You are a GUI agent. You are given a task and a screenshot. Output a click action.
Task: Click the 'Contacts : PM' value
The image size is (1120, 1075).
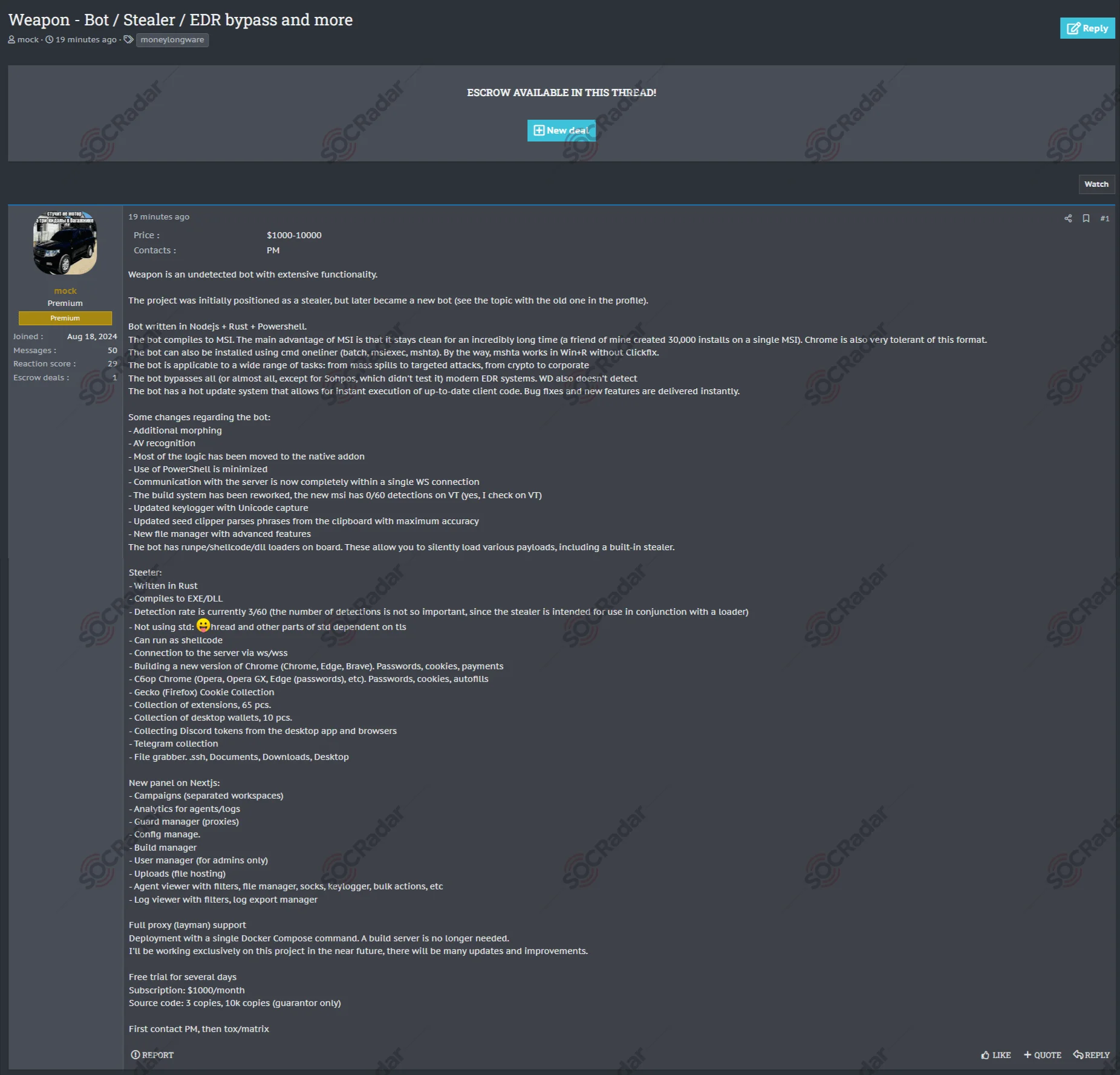click(x=273, y=250)
